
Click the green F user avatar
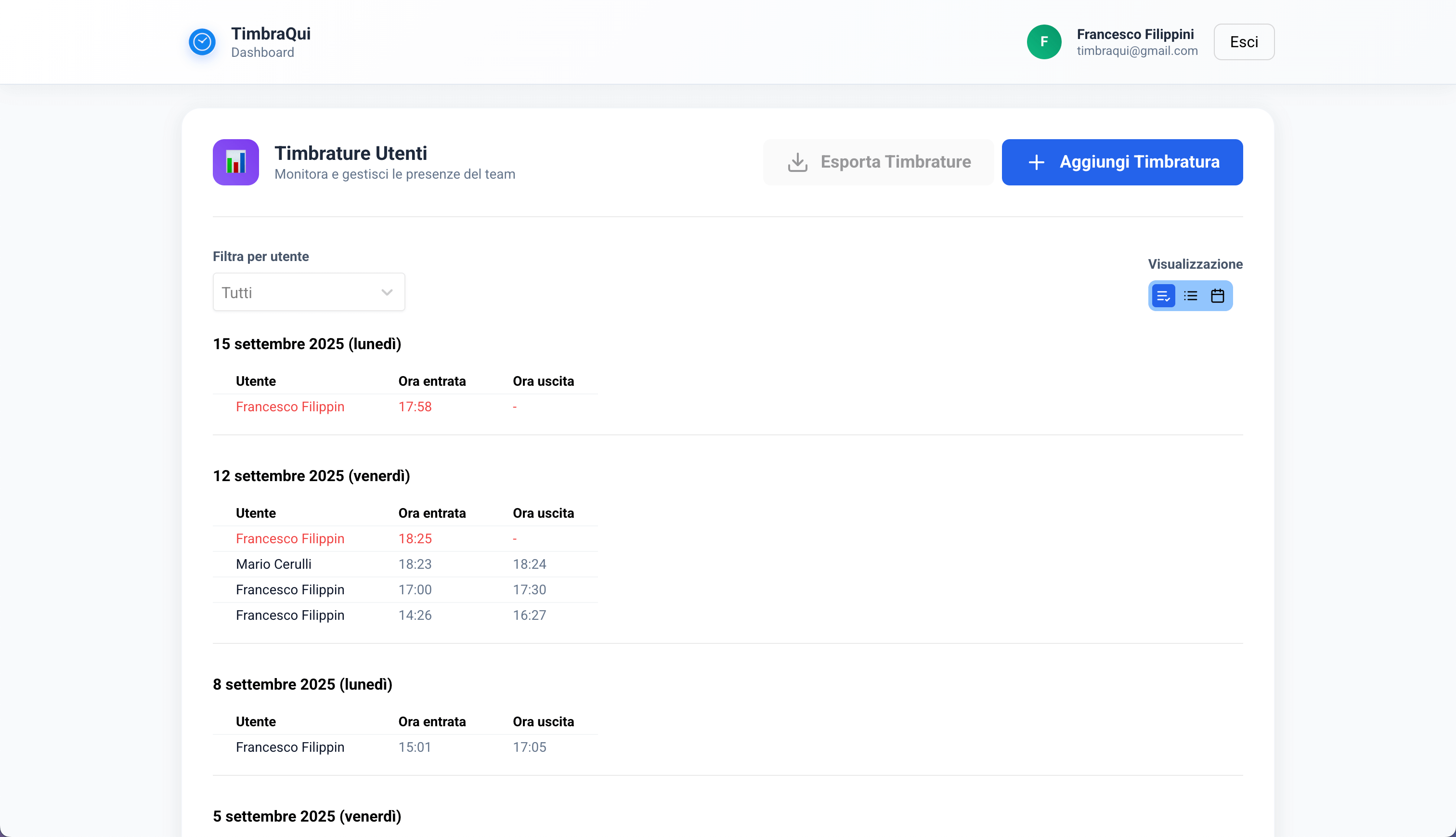[x=1043, y=42]
